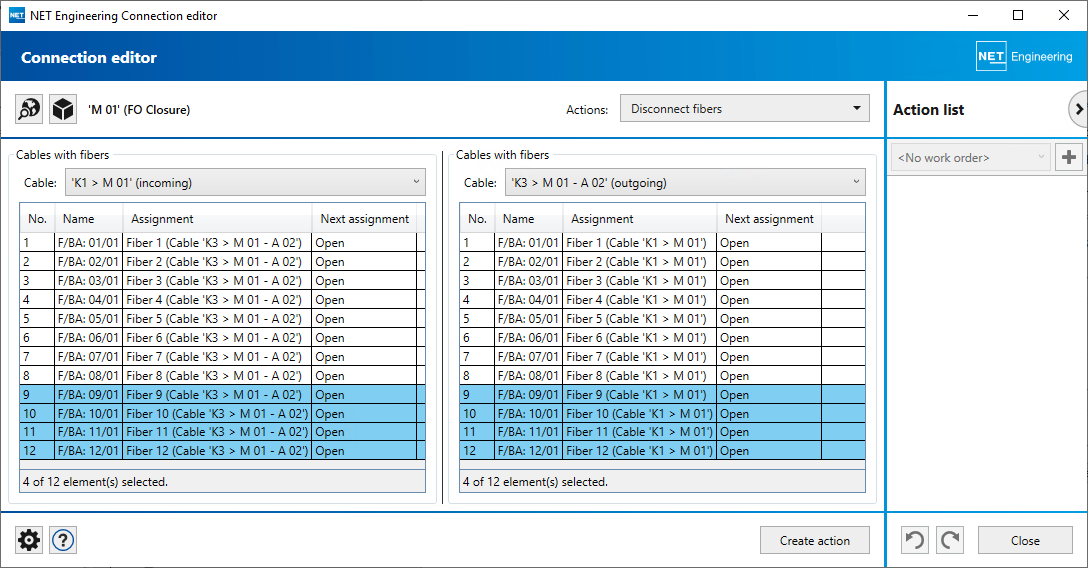Open settings with the gear icon
Image resolution: width=1088 pixels, height=568 pixels.
click(29, 540)
